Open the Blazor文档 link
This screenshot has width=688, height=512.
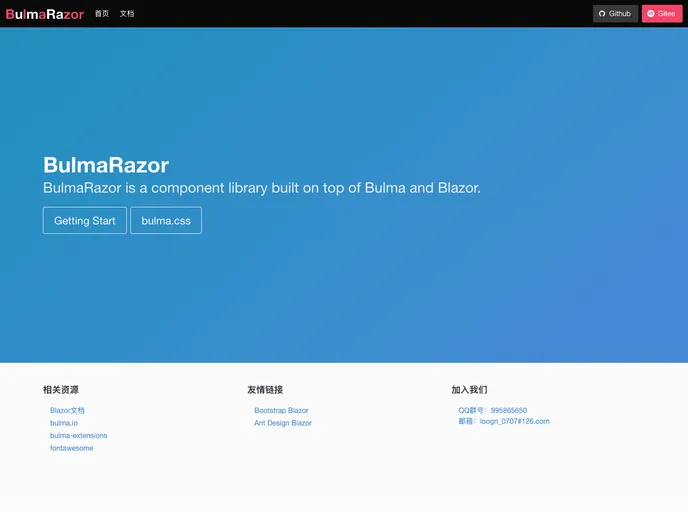click(x=67, y=410)
